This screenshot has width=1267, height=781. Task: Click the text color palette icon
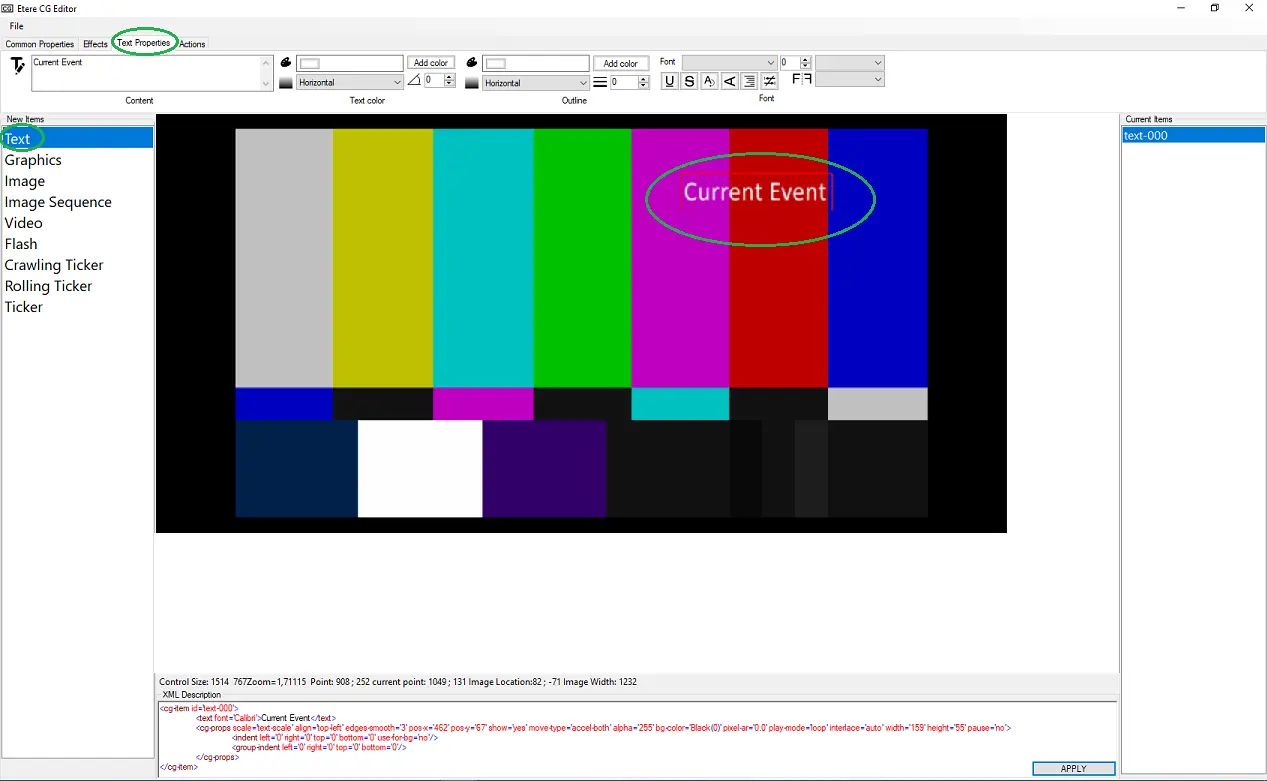286,63
